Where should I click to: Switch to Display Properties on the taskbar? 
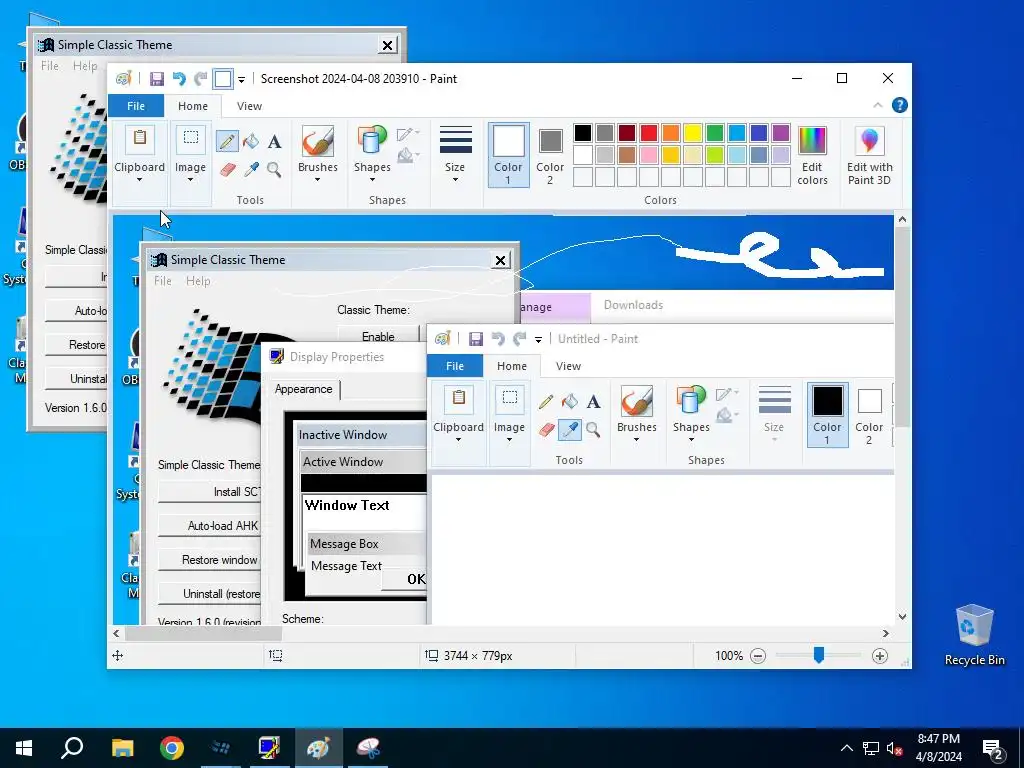pos(269,748)
